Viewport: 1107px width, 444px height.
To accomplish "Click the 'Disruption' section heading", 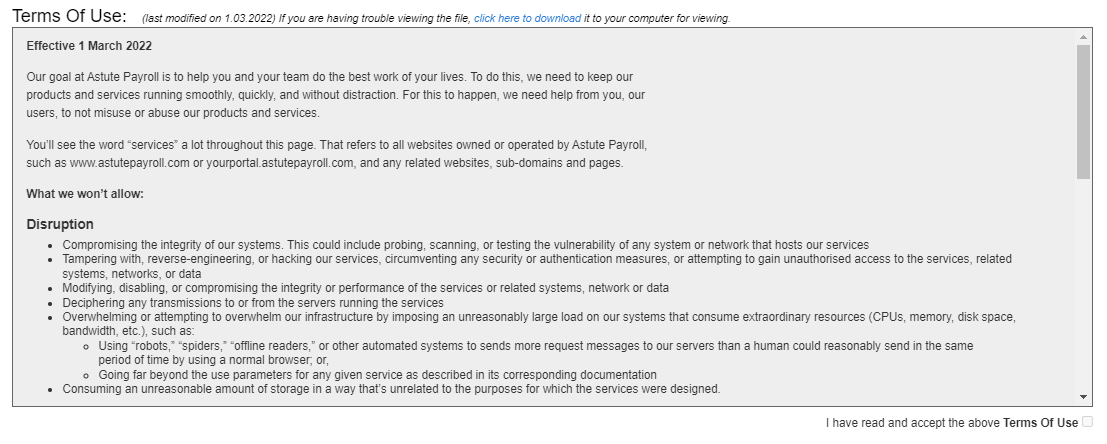I will pos(60,224).
